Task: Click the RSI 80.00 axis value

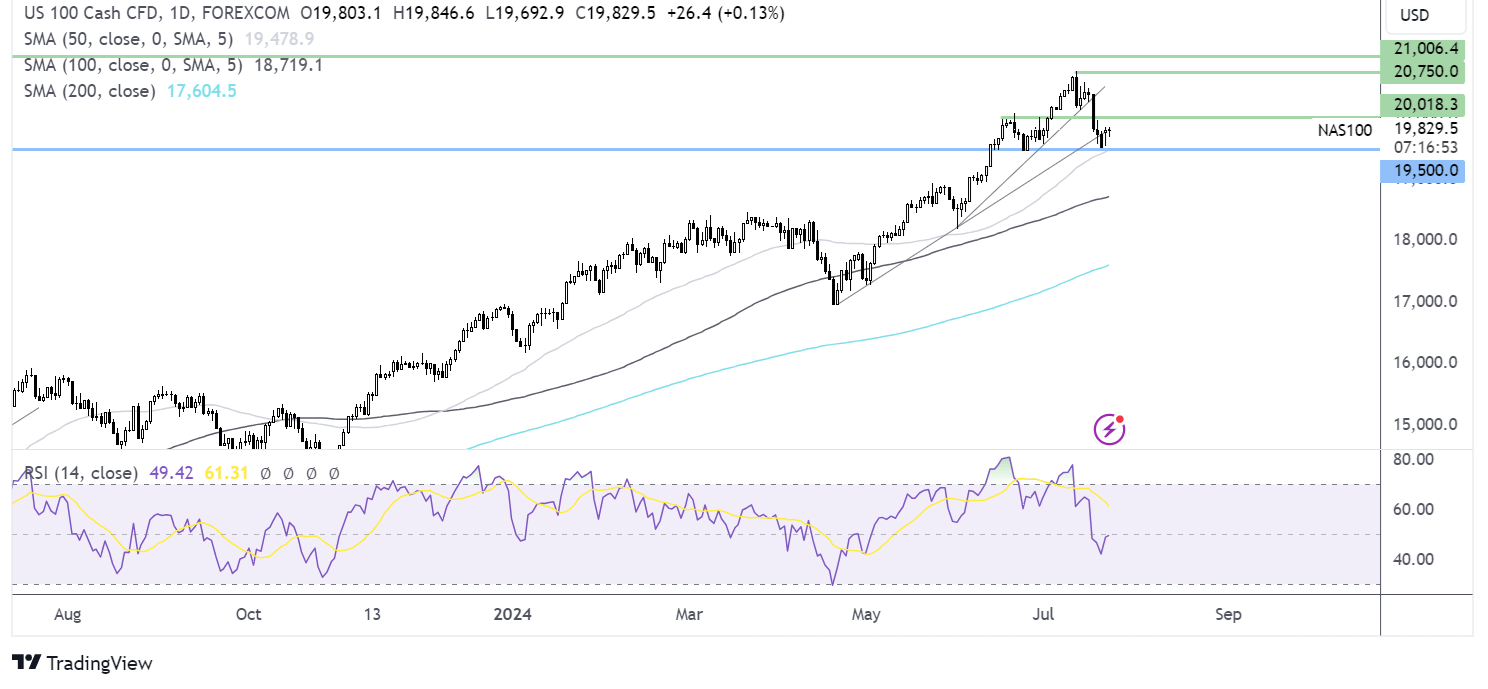Action: [x=1414, y=459]
